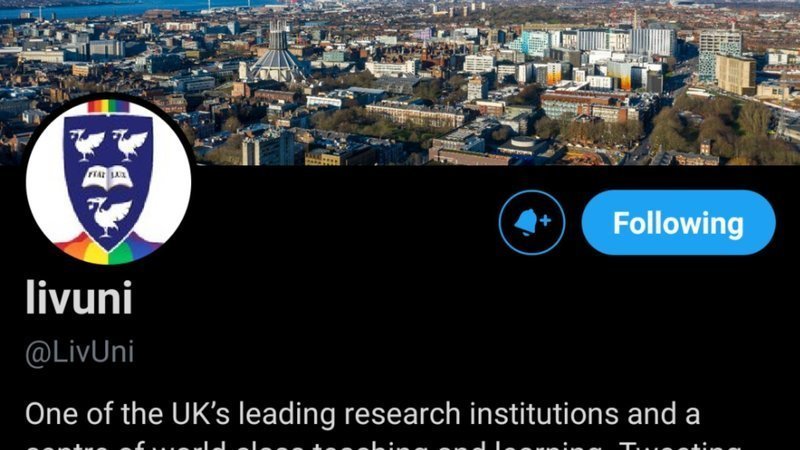Tap the bio text about research institutions
800x450 pixels.
[362, 414]
